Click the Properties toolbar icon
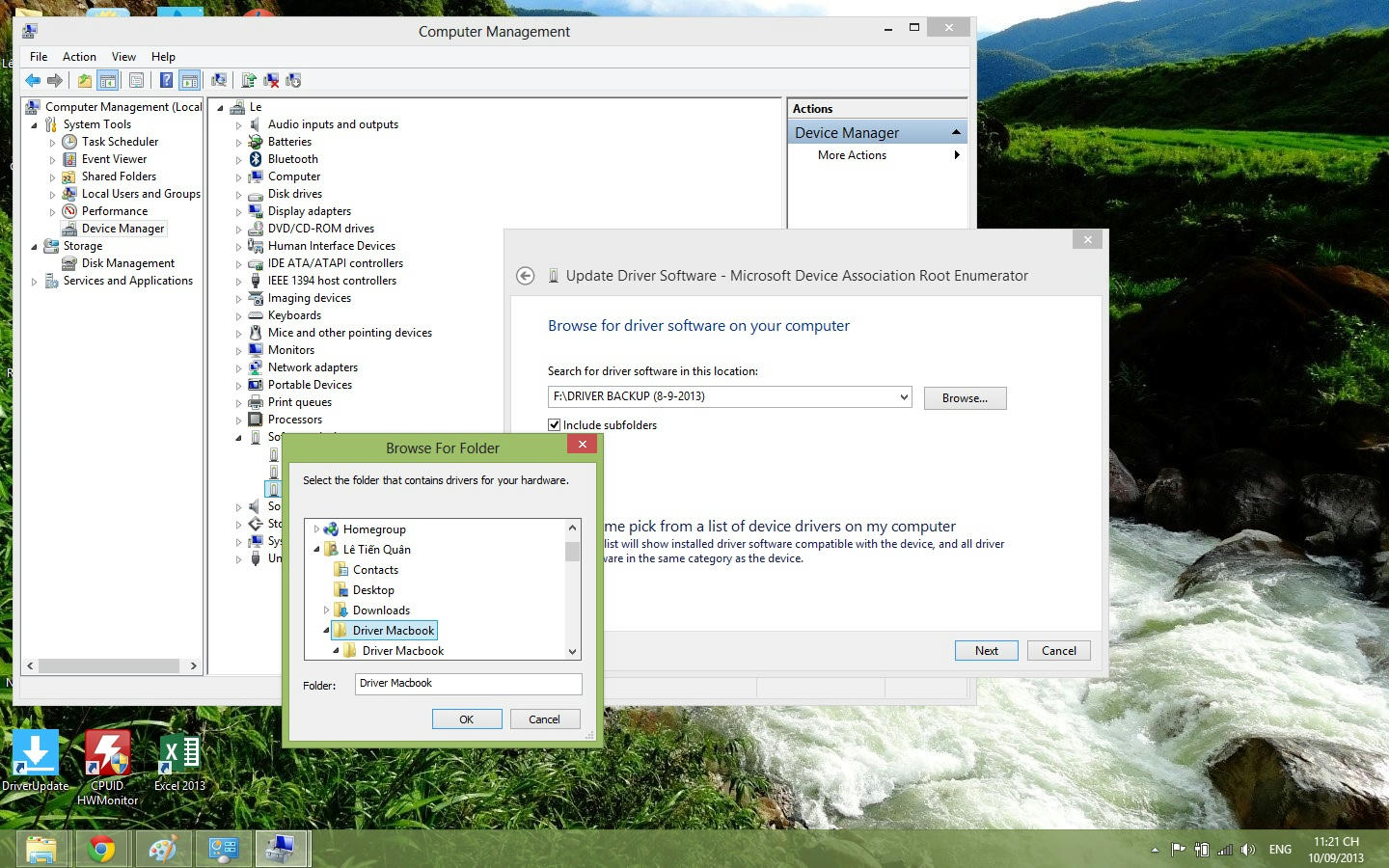The image size is (1389, 868). click(x=136, y=81)
